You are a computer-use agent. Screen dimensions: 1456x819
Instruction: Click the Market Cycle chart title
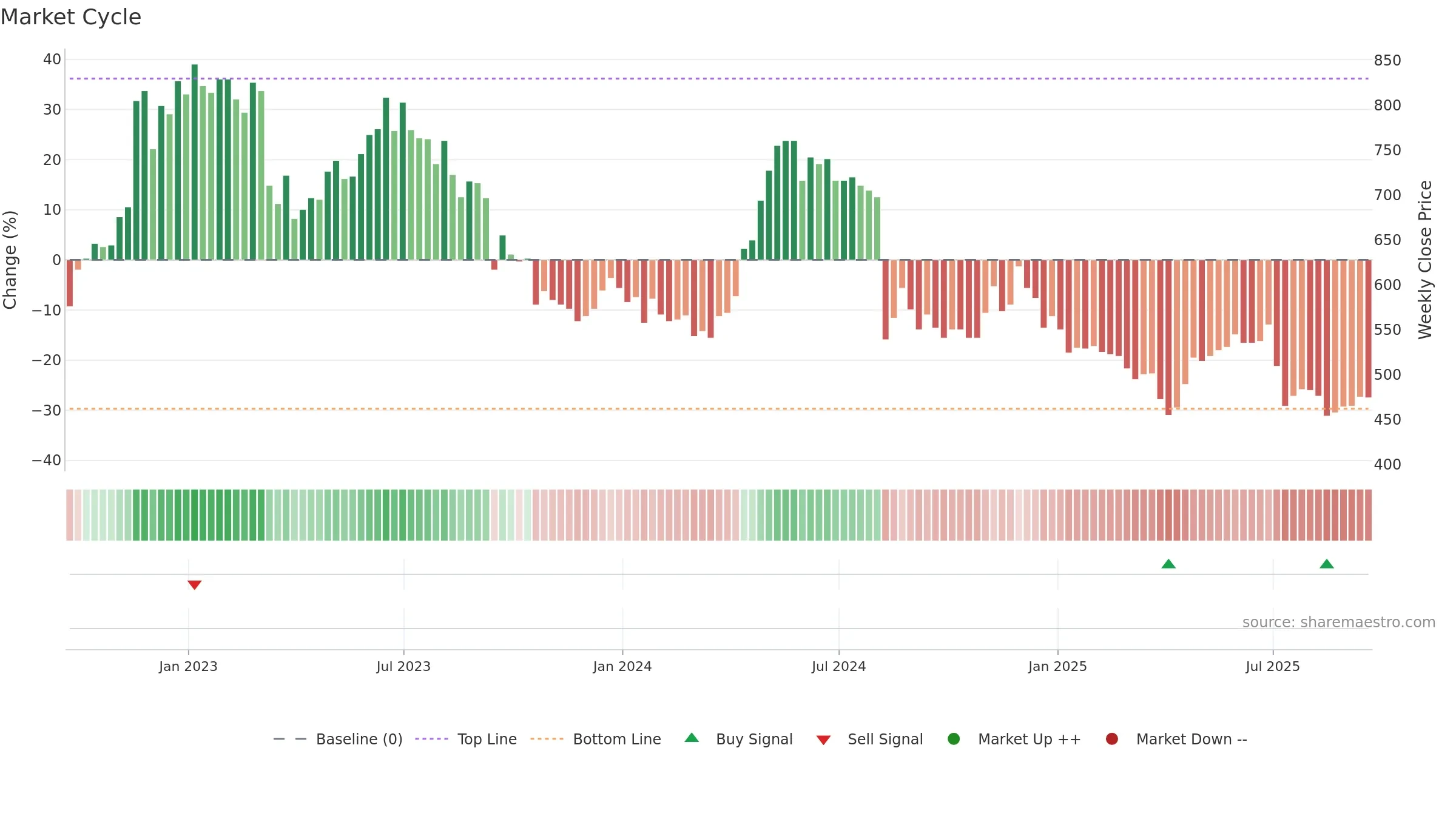click(x=71, y=17)
